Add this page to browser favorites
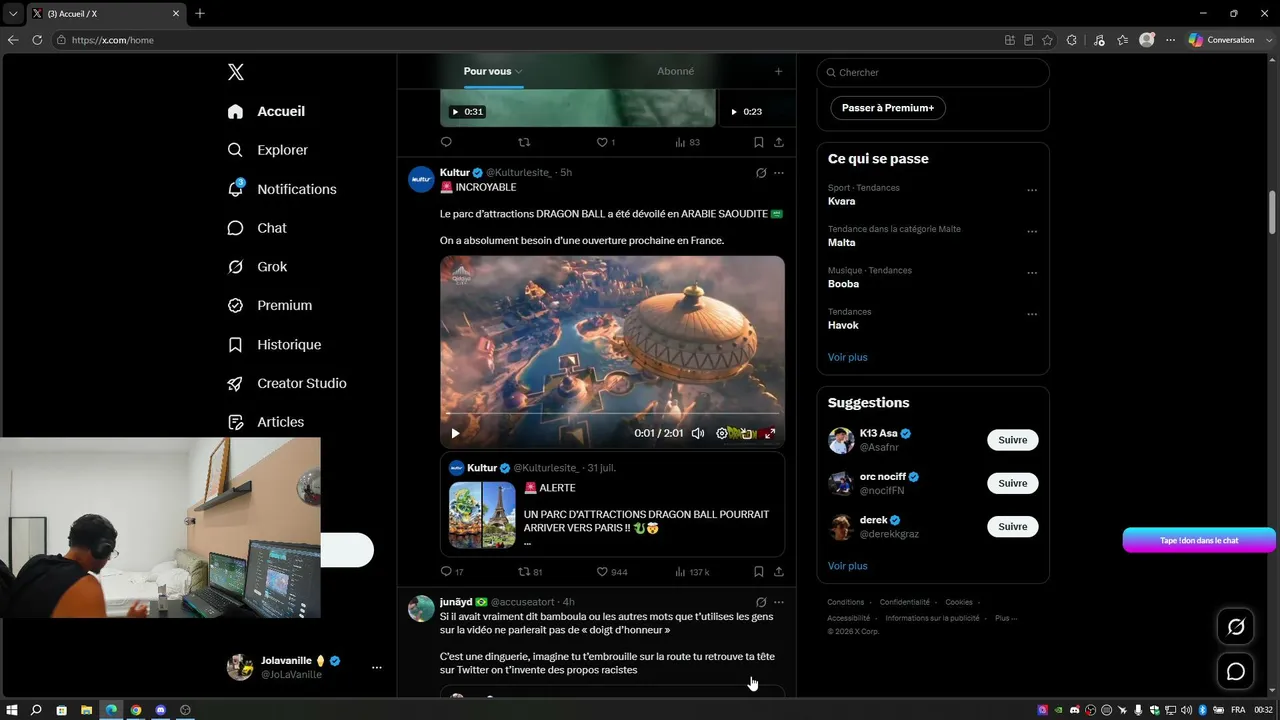The image size is (1280, 720). (1047, 40)
